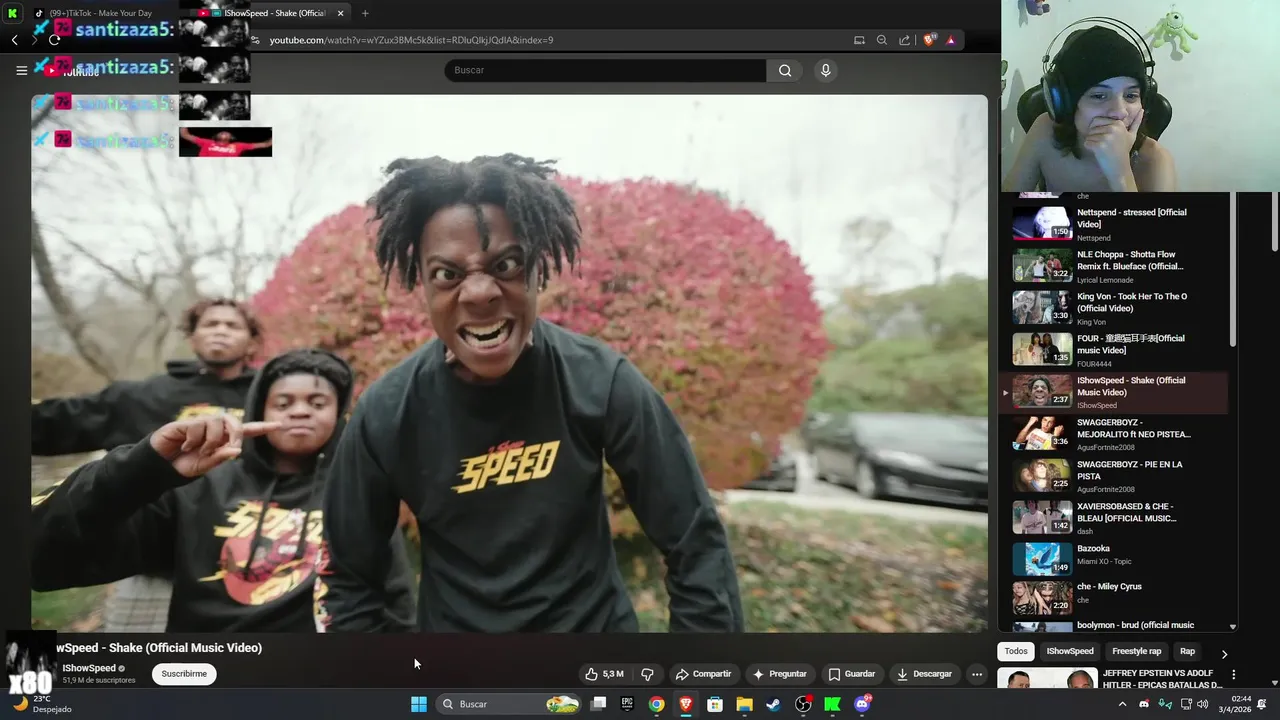This screenshot has width=1280, height=720.
Task: Open Steam from taskbar
Action: coord(773,704)
